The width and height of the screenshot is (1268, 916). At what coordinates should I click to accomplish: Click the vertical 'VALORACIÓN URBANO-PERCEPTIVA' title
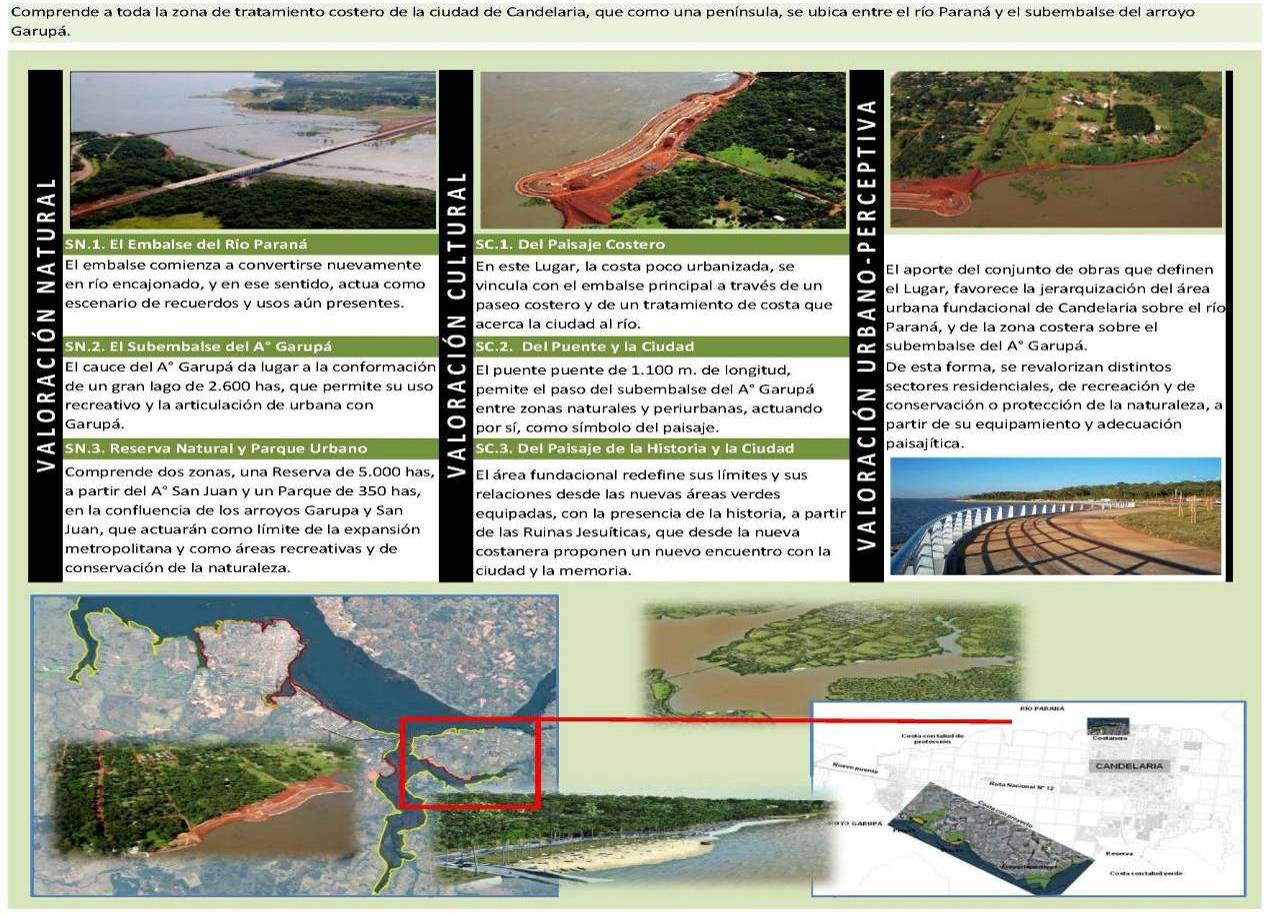click(867, 326)
